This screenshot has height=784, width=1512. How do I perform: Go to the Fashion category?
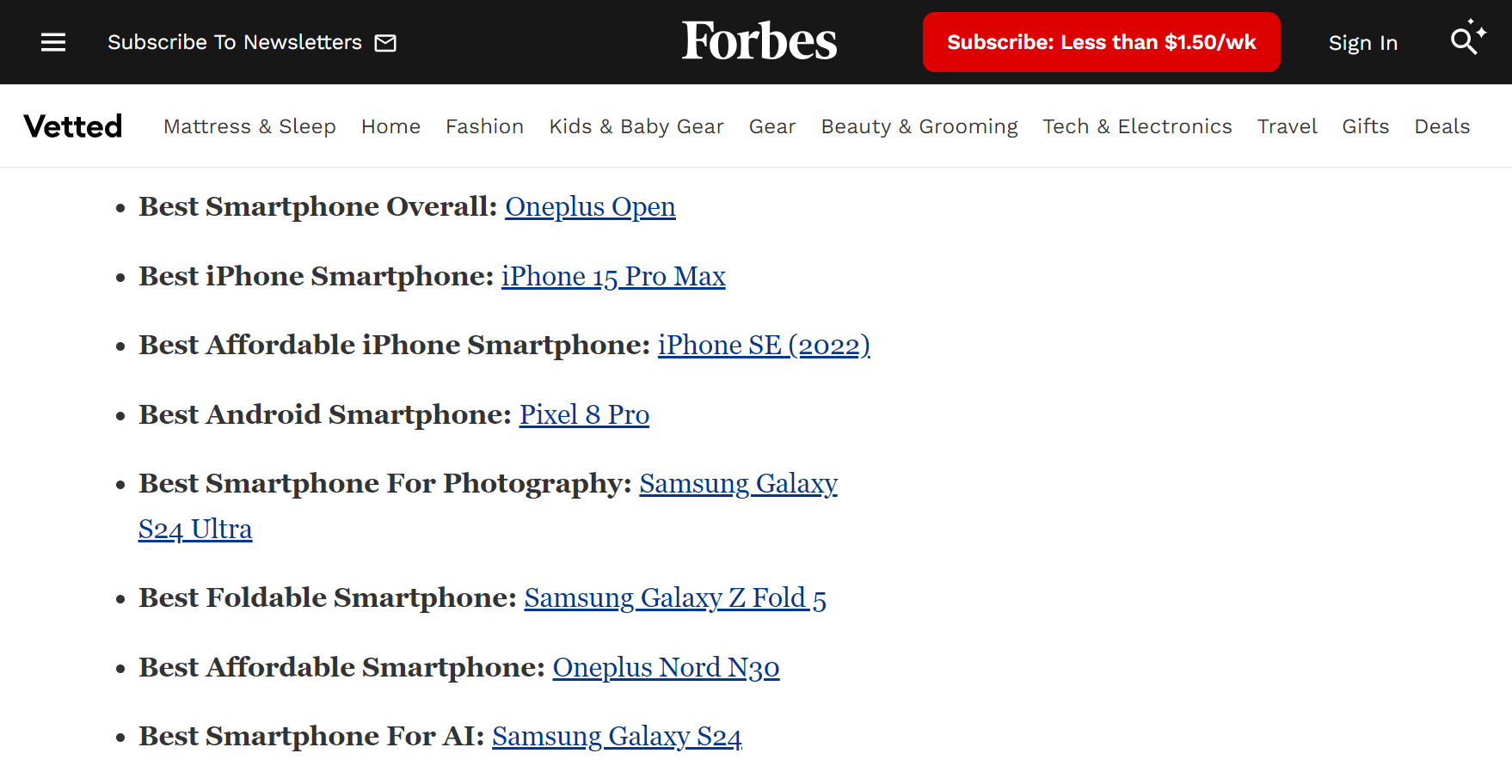click(484, 126)
